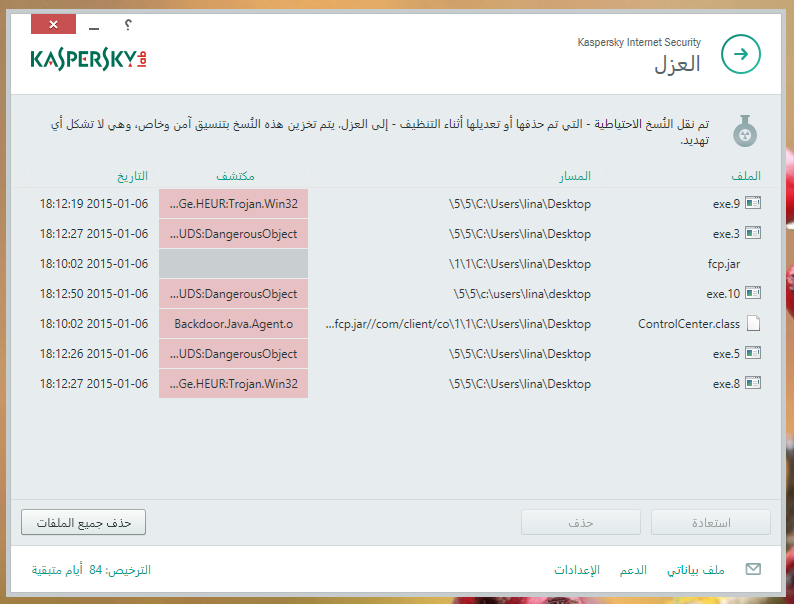This screenshot has width=794, height=604.
Task: Select the exe.5 file name
Action: pyautogui.click(x=726, y=354)
